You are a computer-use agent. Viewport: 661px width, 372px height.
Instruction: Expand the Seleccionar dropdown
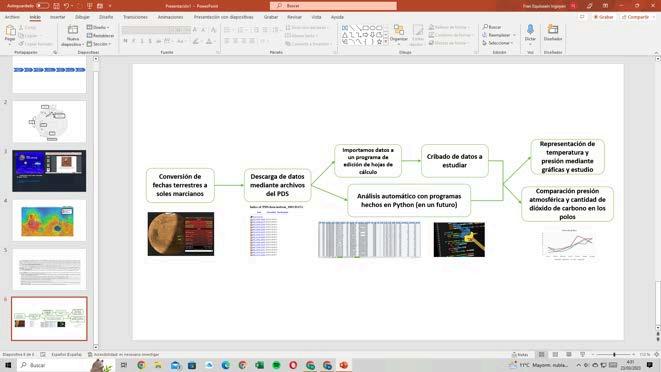[x=498, y=43]
